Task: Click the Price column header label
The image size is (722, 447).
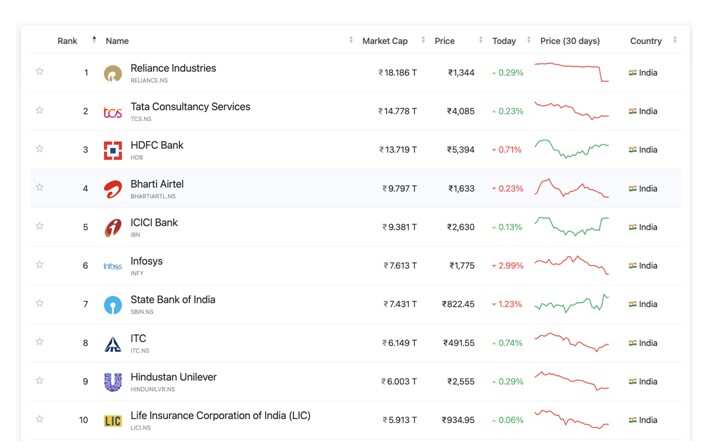Action: click(444, 41)
